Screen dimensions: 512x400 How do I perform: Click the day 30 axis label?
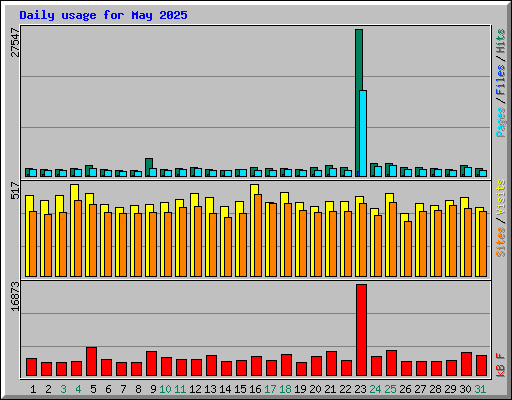pos(465,389)
